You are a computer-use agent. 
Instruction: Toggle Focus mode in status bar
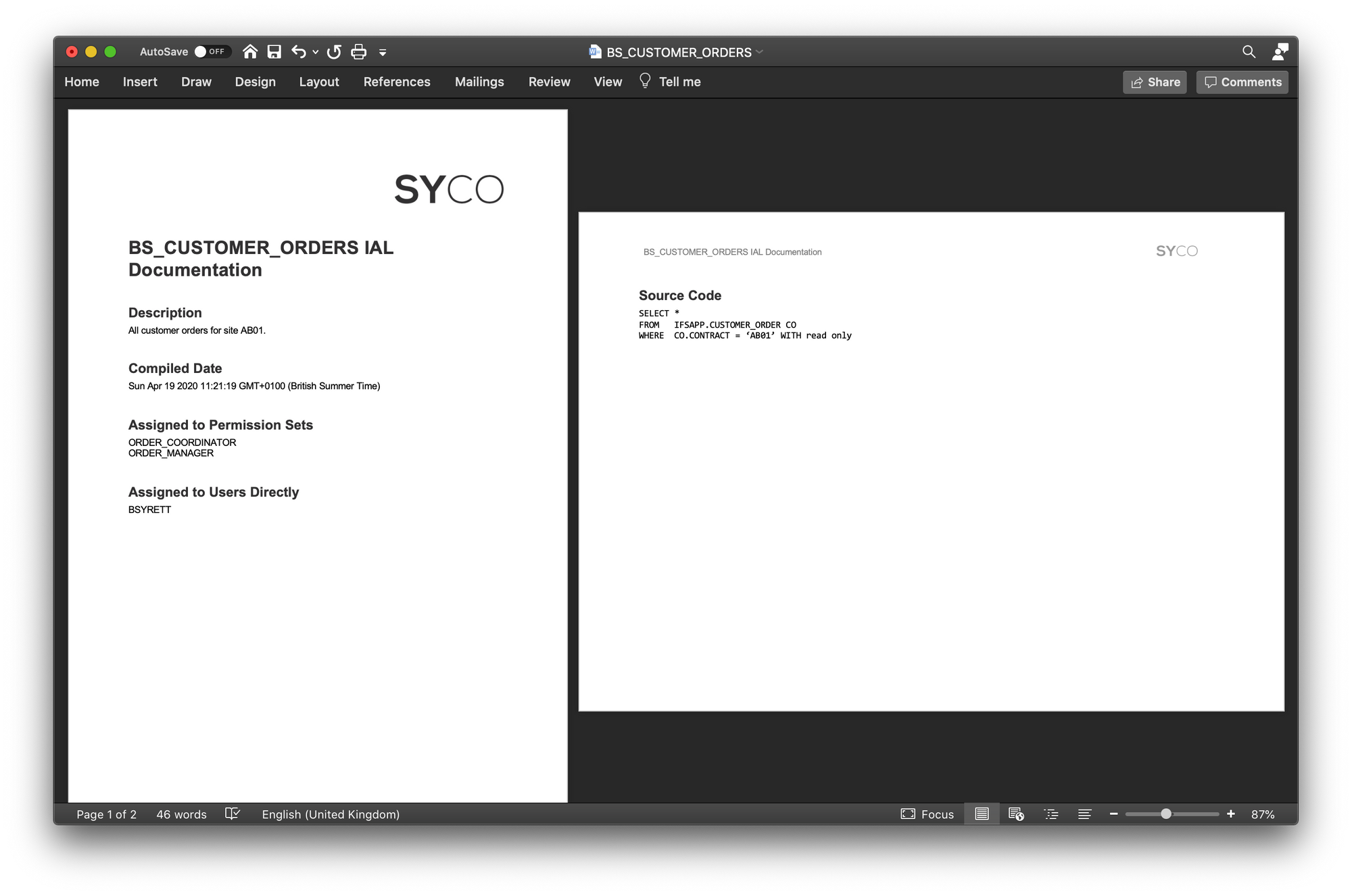(x=927, y=814)
